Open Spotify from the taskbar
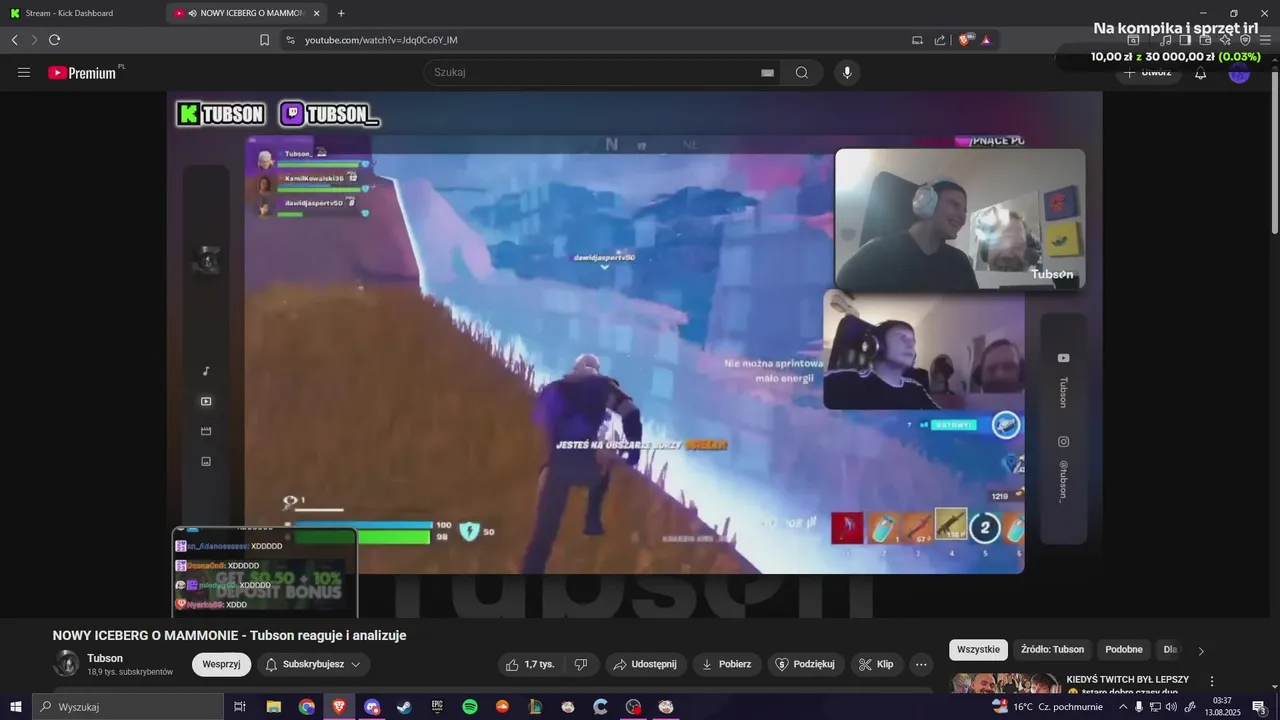The height and width of the screenshot is (720, 1280). tap(470, 706)
